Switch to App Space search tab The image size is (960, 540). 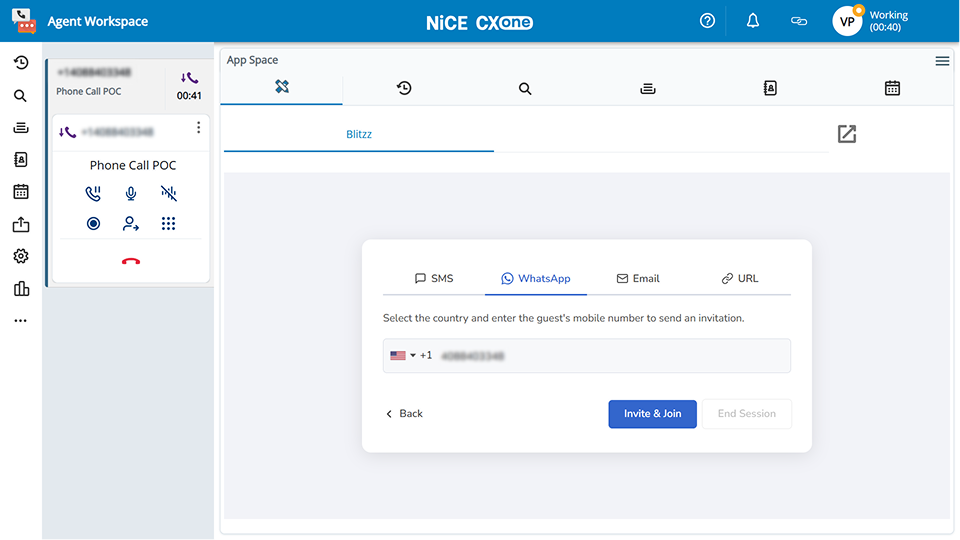pyautogui.click(x=525, y=89)
